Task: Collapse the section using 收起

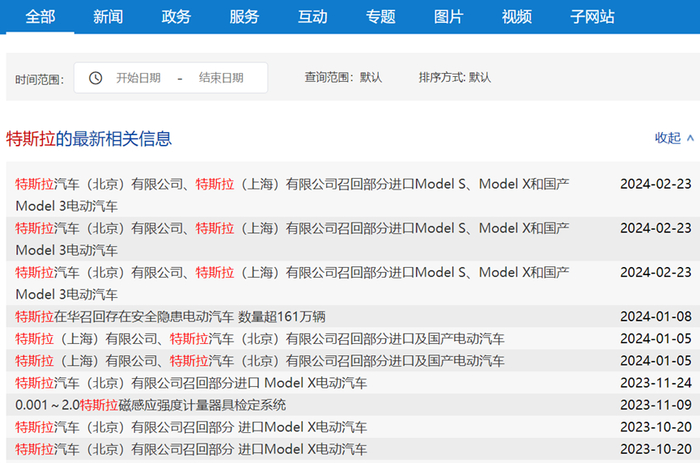Action: [x=667, y=138]
